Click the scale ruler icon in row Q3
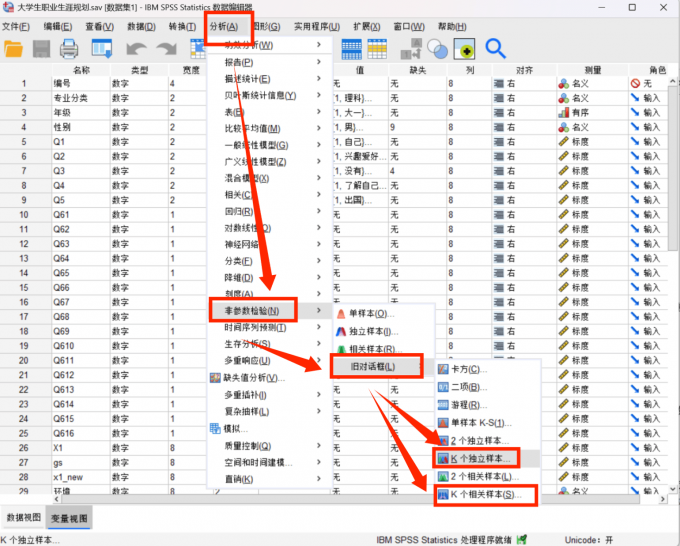 [563, 171]
